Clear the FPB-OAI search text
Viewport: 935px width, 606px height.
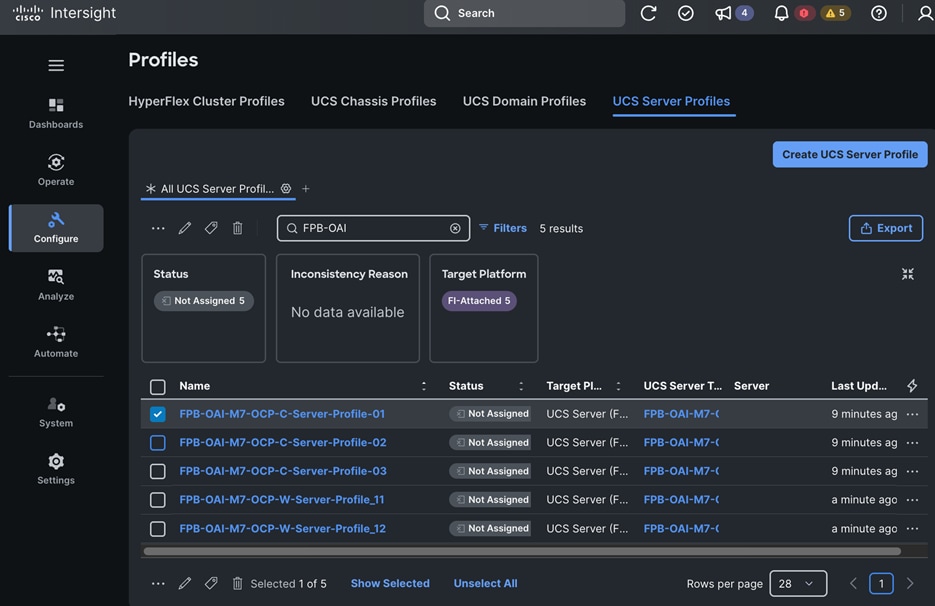click(x=455, y=228)
